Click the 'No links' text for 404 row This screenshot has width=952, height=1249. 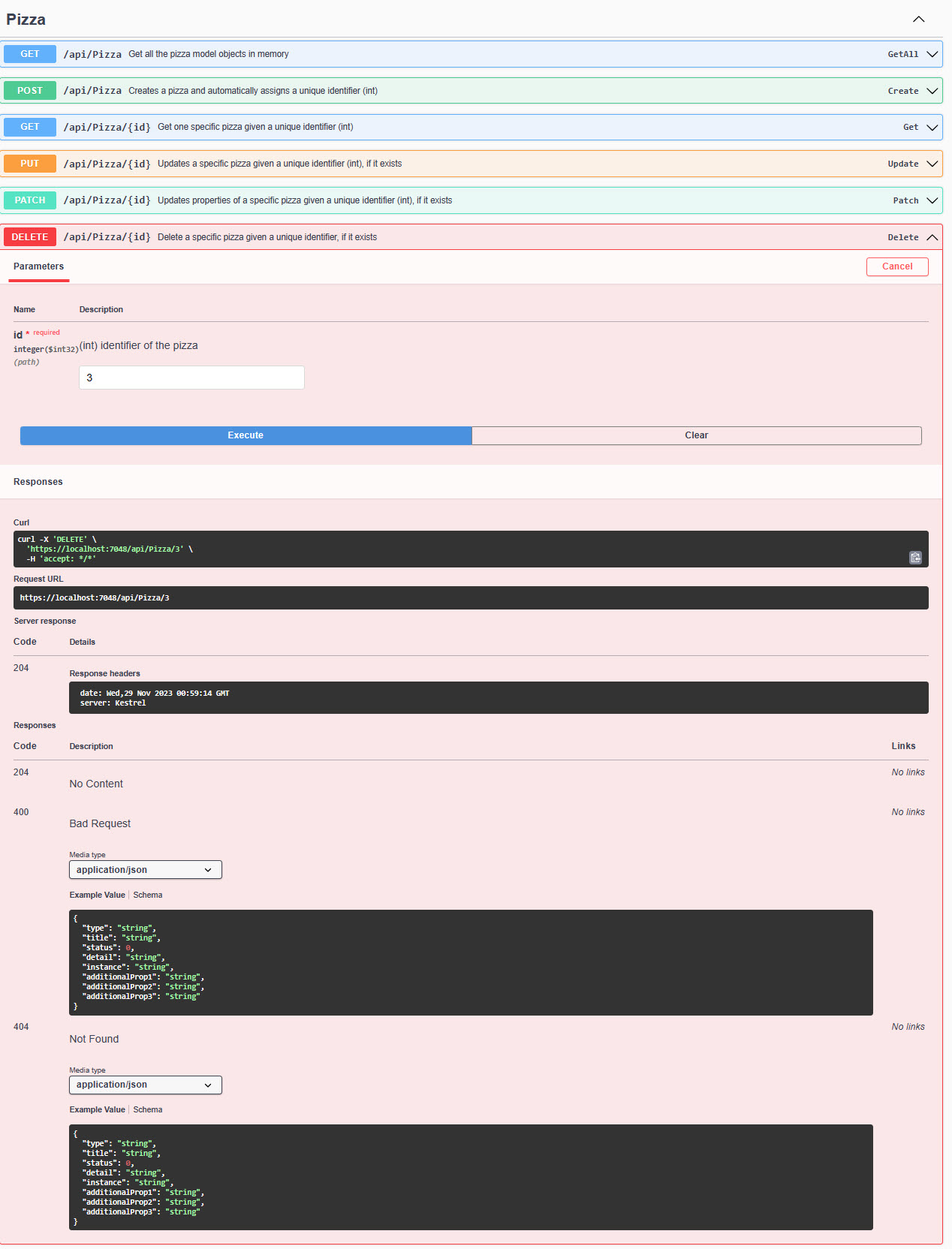coord(908,1027)
